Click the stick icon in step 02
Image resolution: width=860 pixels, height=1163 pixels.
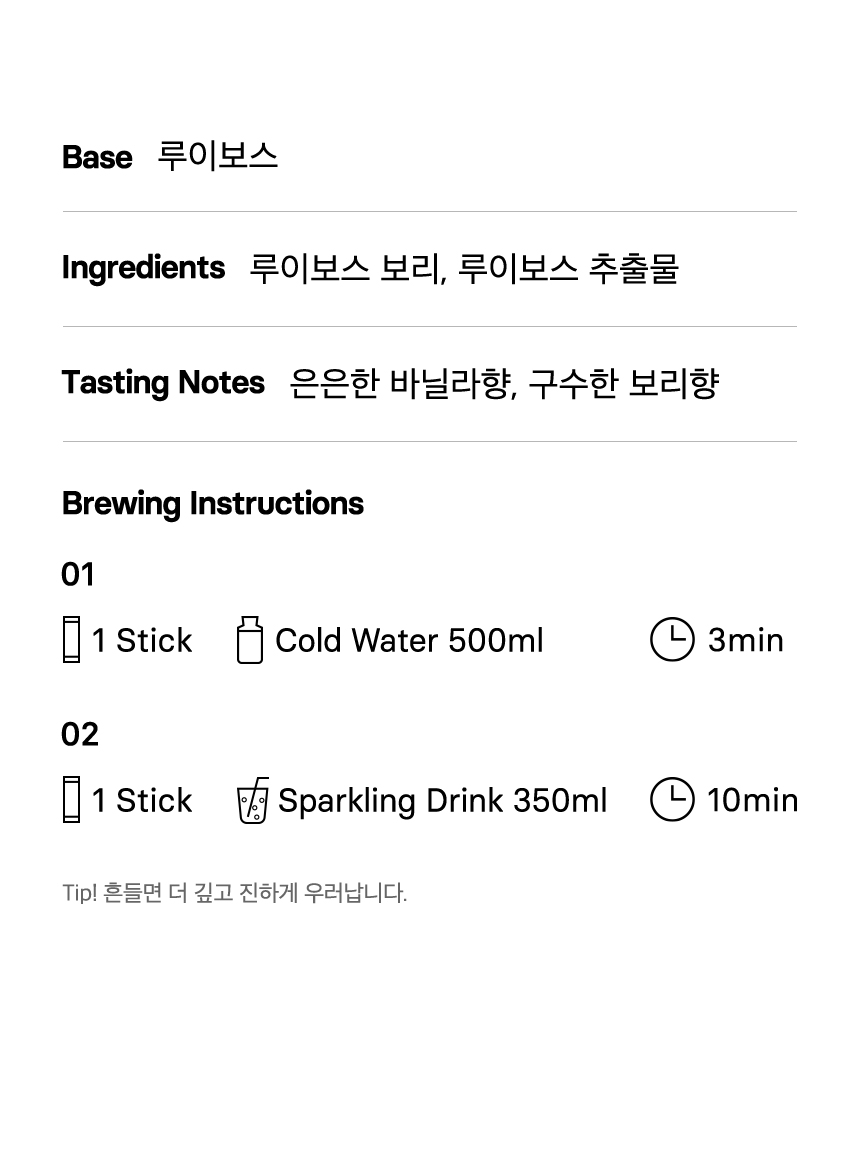(x=71, y=800)
